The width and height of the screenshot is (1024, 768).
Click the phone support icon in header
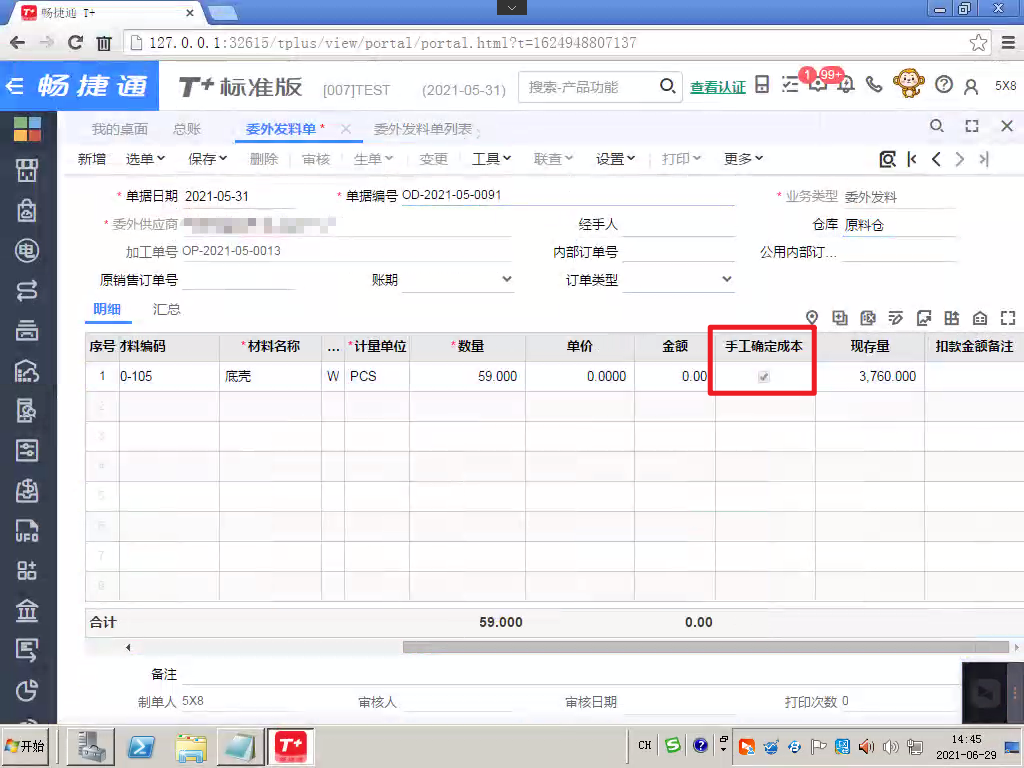tap(874, 85)
